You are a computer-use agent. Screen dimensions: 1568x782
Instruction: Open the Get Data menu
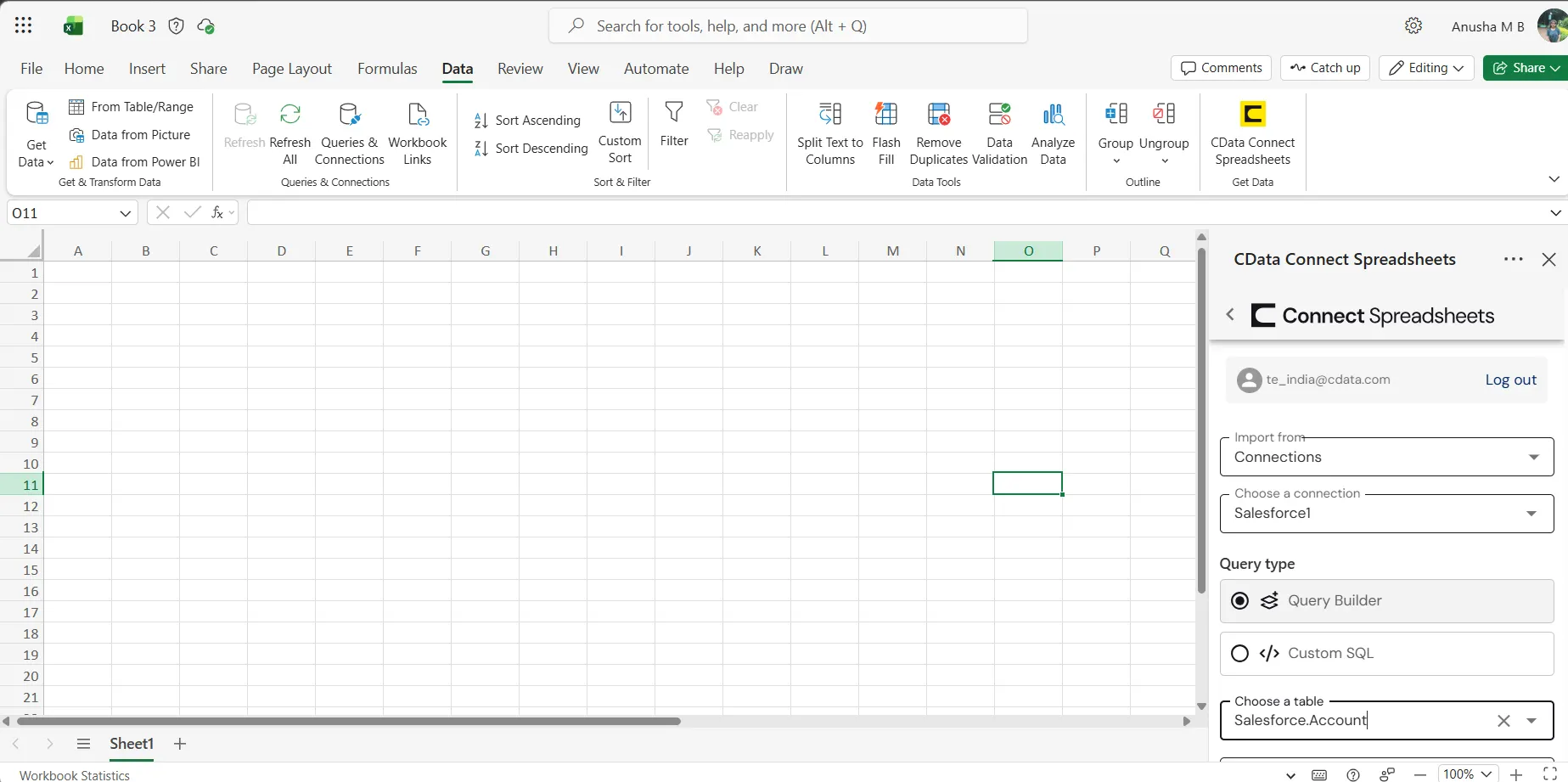coord(36,136)
